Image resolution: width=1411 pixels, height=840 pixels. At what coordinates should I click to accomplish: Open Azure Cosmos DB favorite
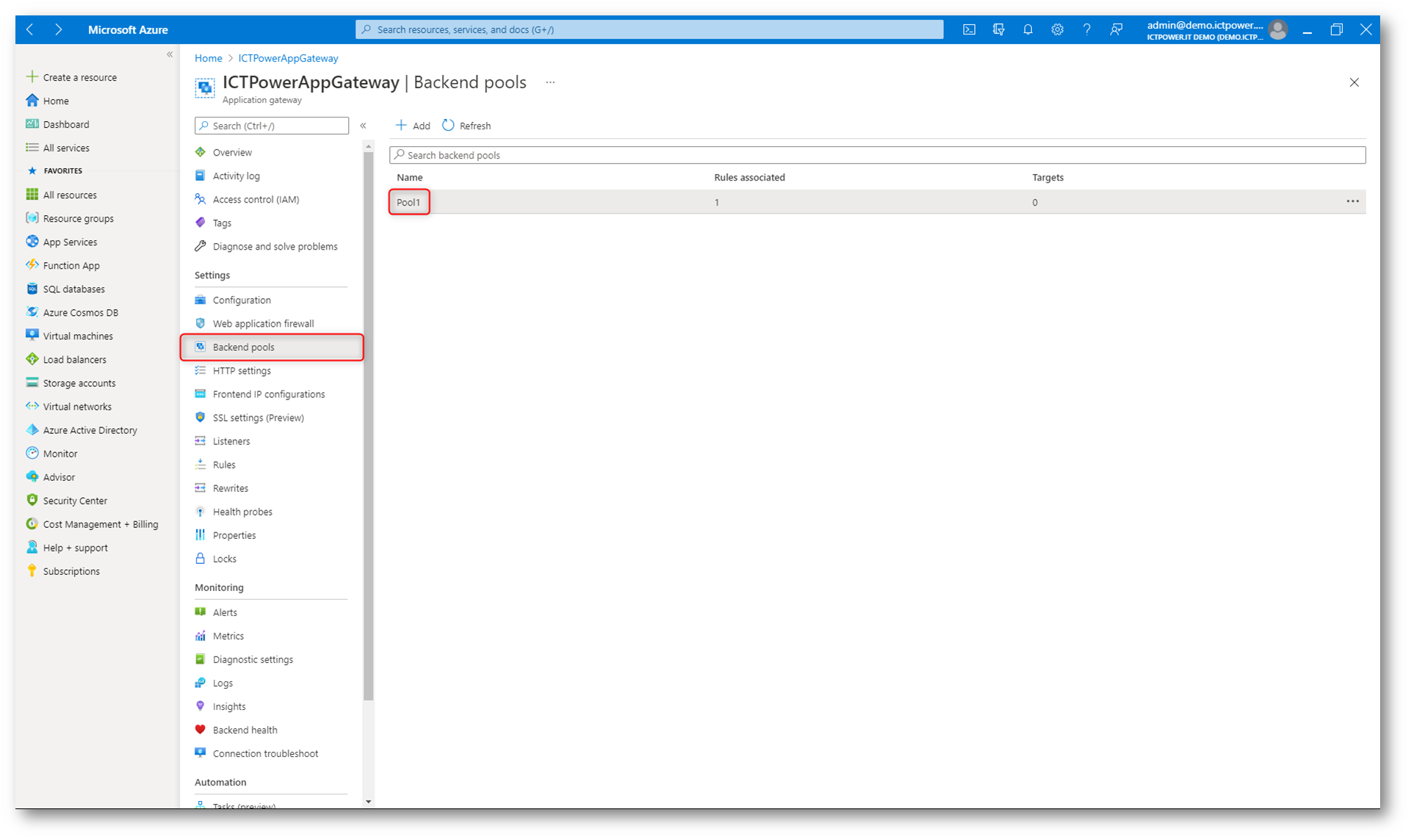pyautogui.click(x=72, y=312)
